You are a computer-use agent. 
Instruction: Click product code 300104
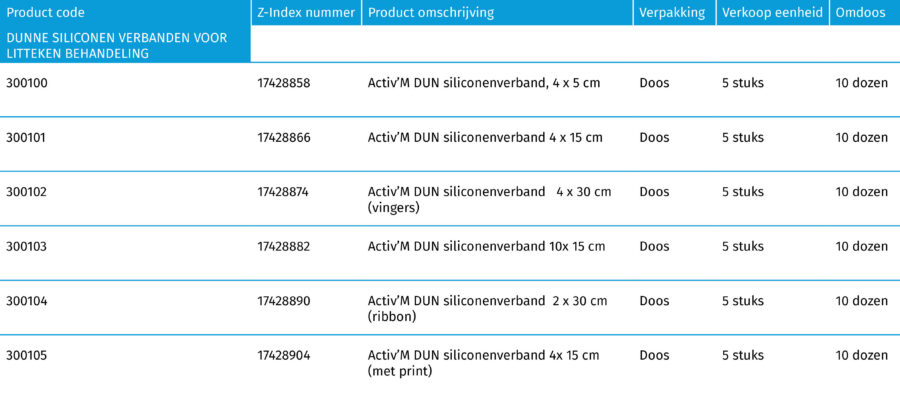click(x=27, y=301)
